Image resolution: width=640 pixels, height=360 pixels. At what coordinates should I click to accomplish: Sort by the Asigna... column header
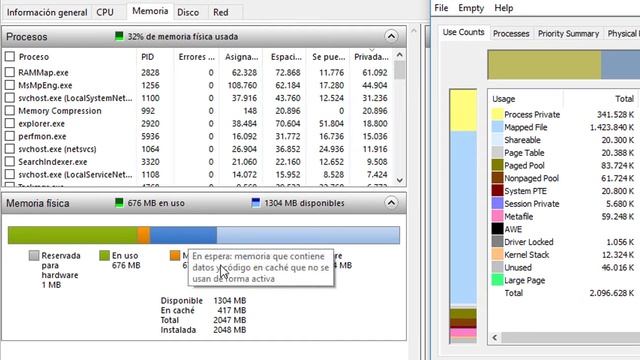click(x=241, y=57)
